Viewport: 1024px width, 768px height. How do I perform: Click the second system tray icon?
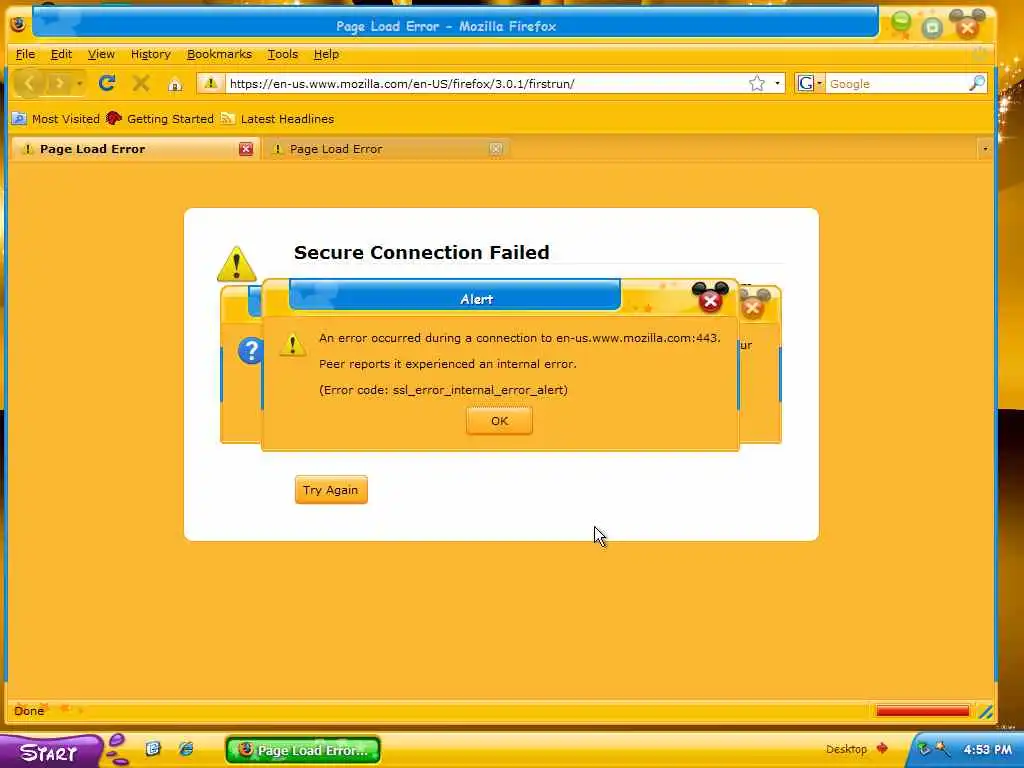[942, 749]
